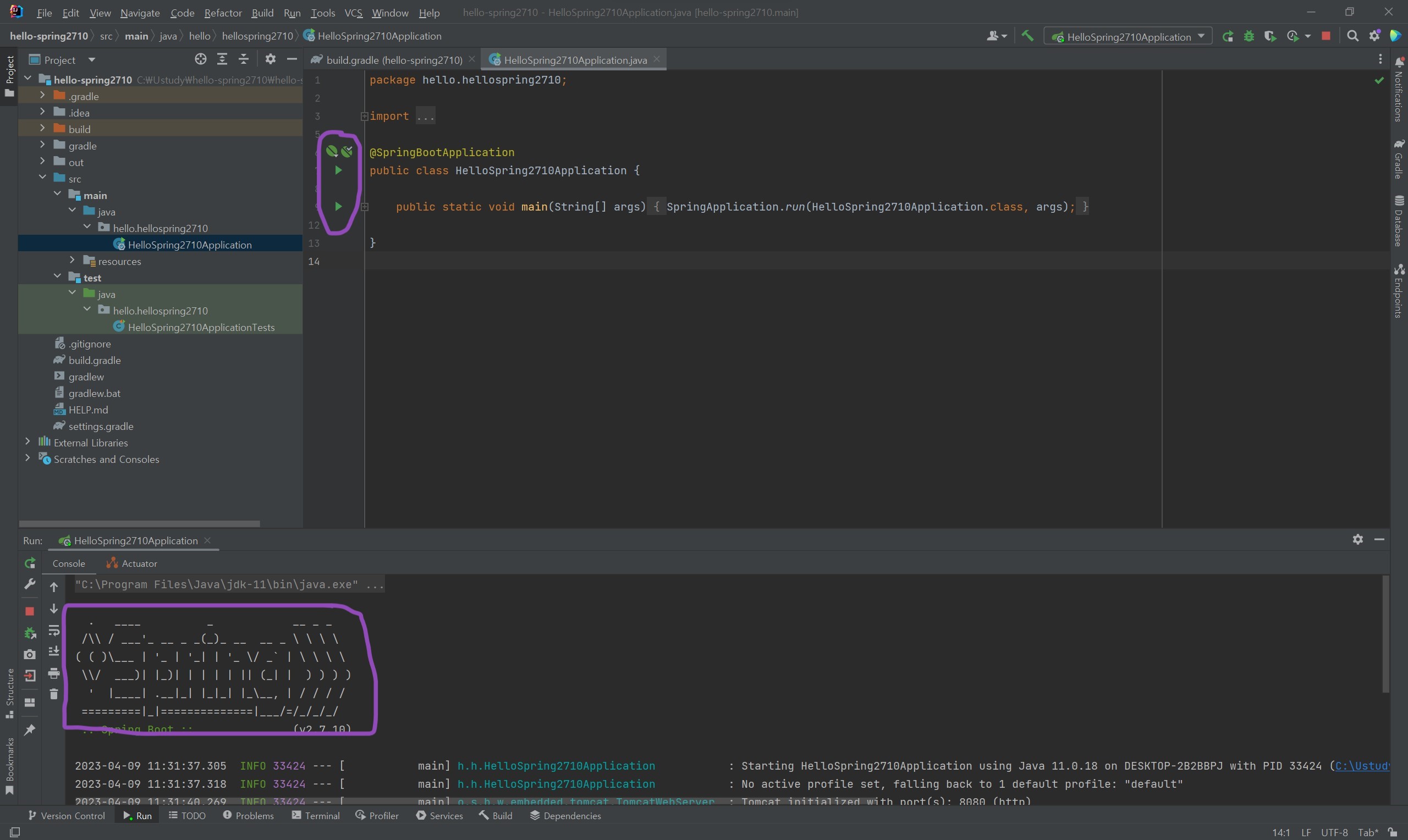The height and width of the screenshot is (840, 1408).
Task: Click the Select Opened File crosshair icon
Action: [x=200, y=59]
